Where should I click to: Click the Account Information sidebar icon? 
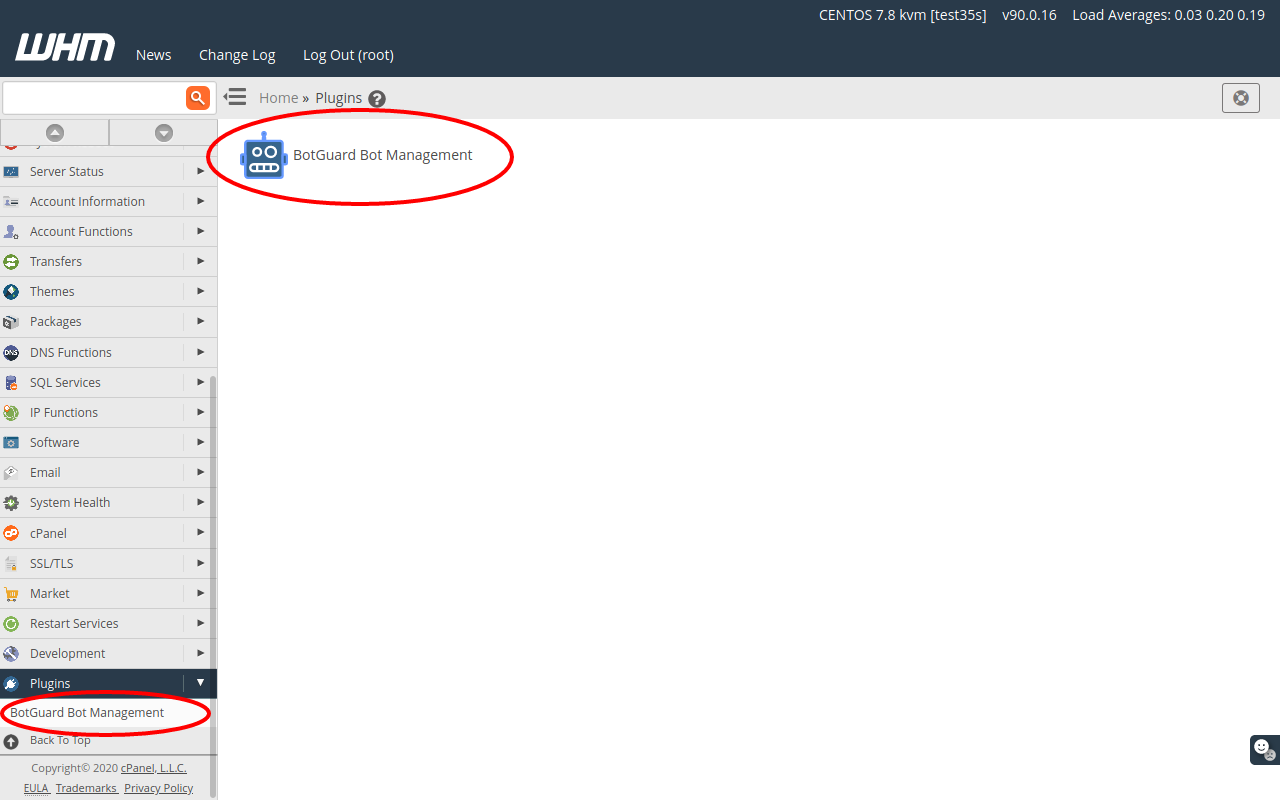pyautogui.click(x=11, y=202)
